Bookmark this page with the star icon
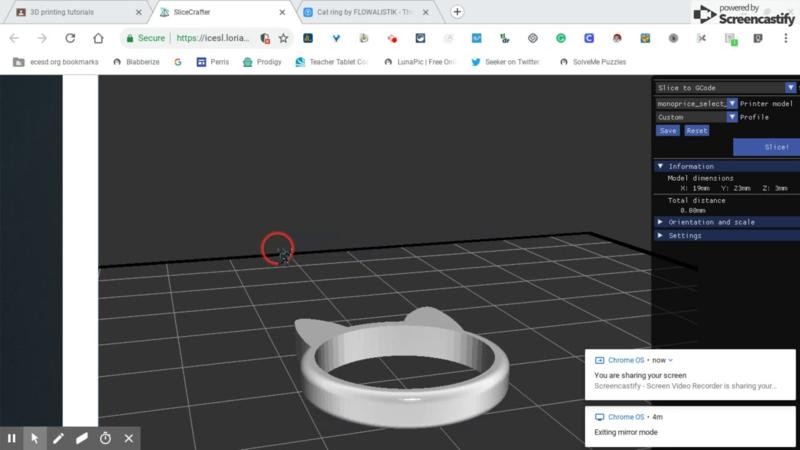800x450 pixels. [x=284, y=38]
